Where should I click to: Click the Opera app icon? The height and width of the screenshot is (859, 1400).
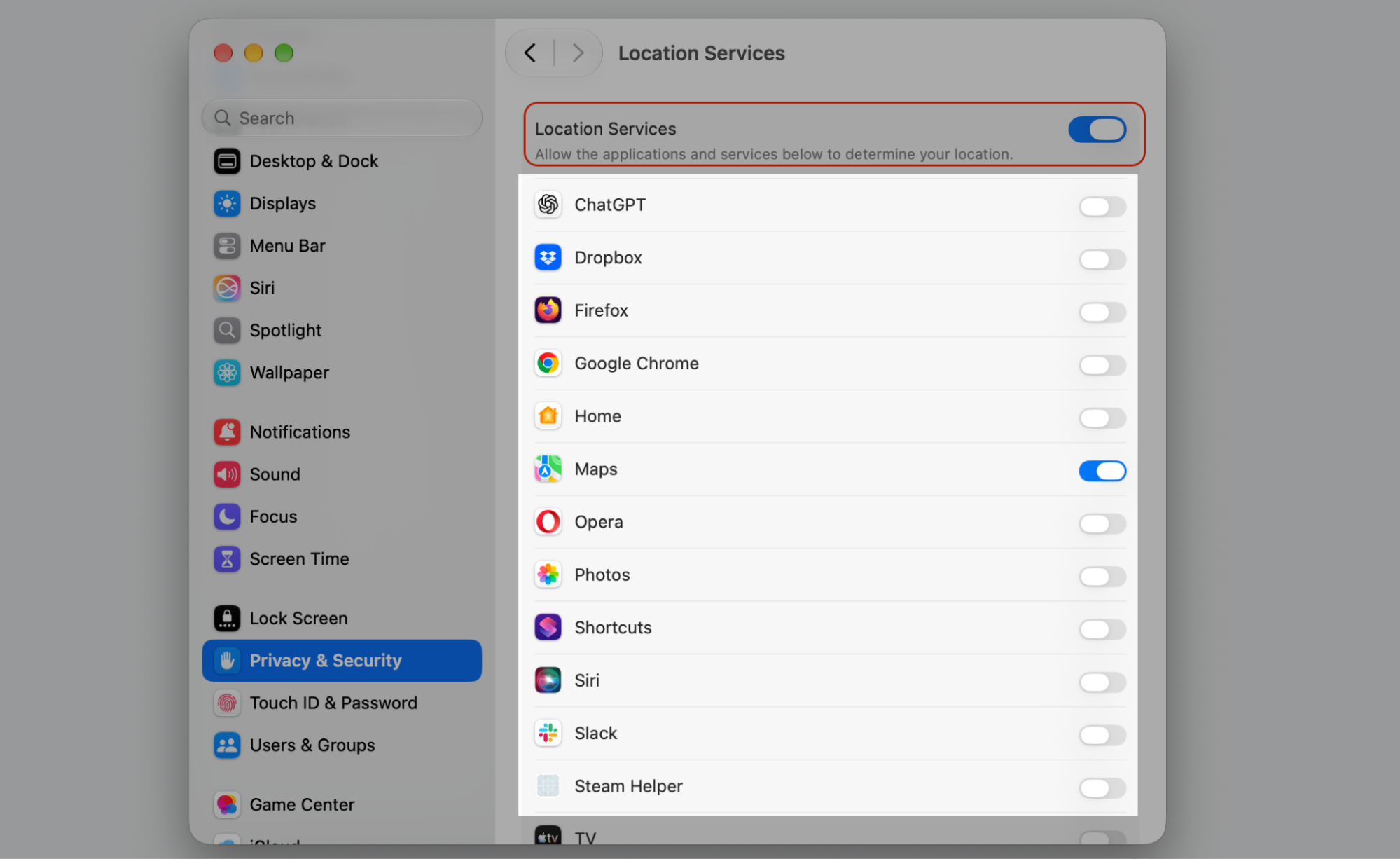click(x=548, y=522)
